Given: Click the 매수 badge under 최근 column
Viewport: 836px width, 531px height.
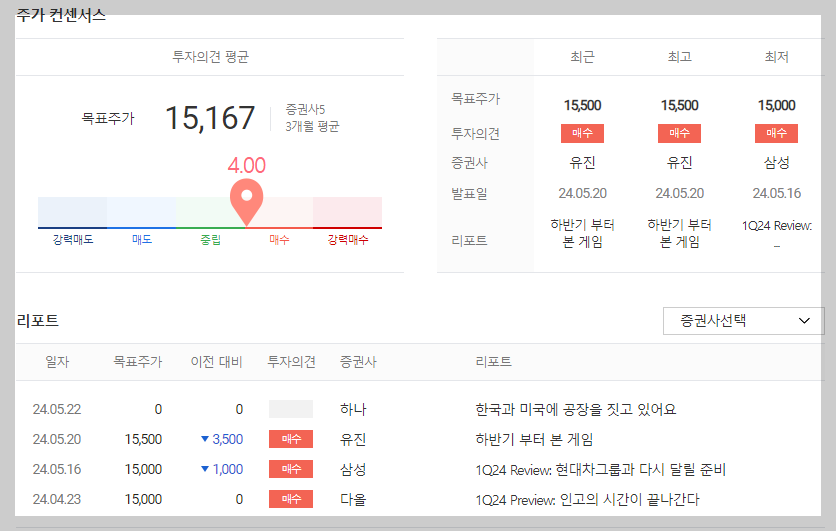Looking at the screenshot, I should (582, 133).
